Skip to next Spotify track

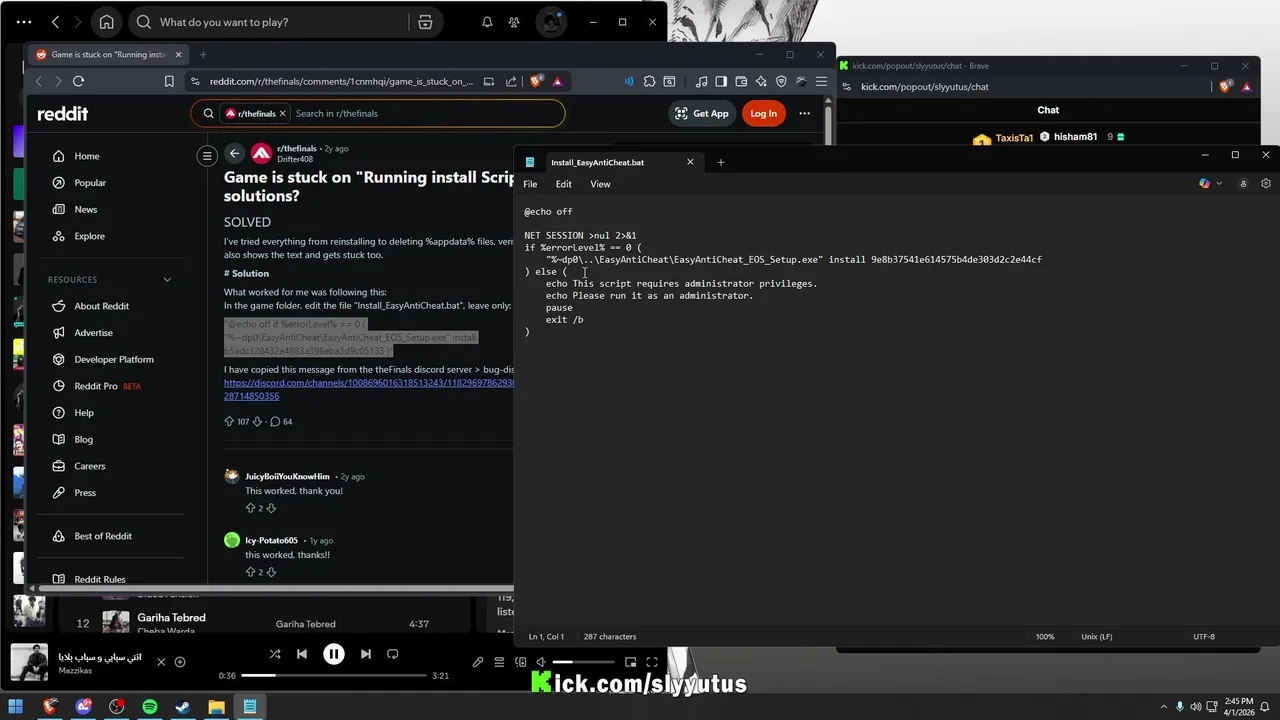tap(365, 654)
